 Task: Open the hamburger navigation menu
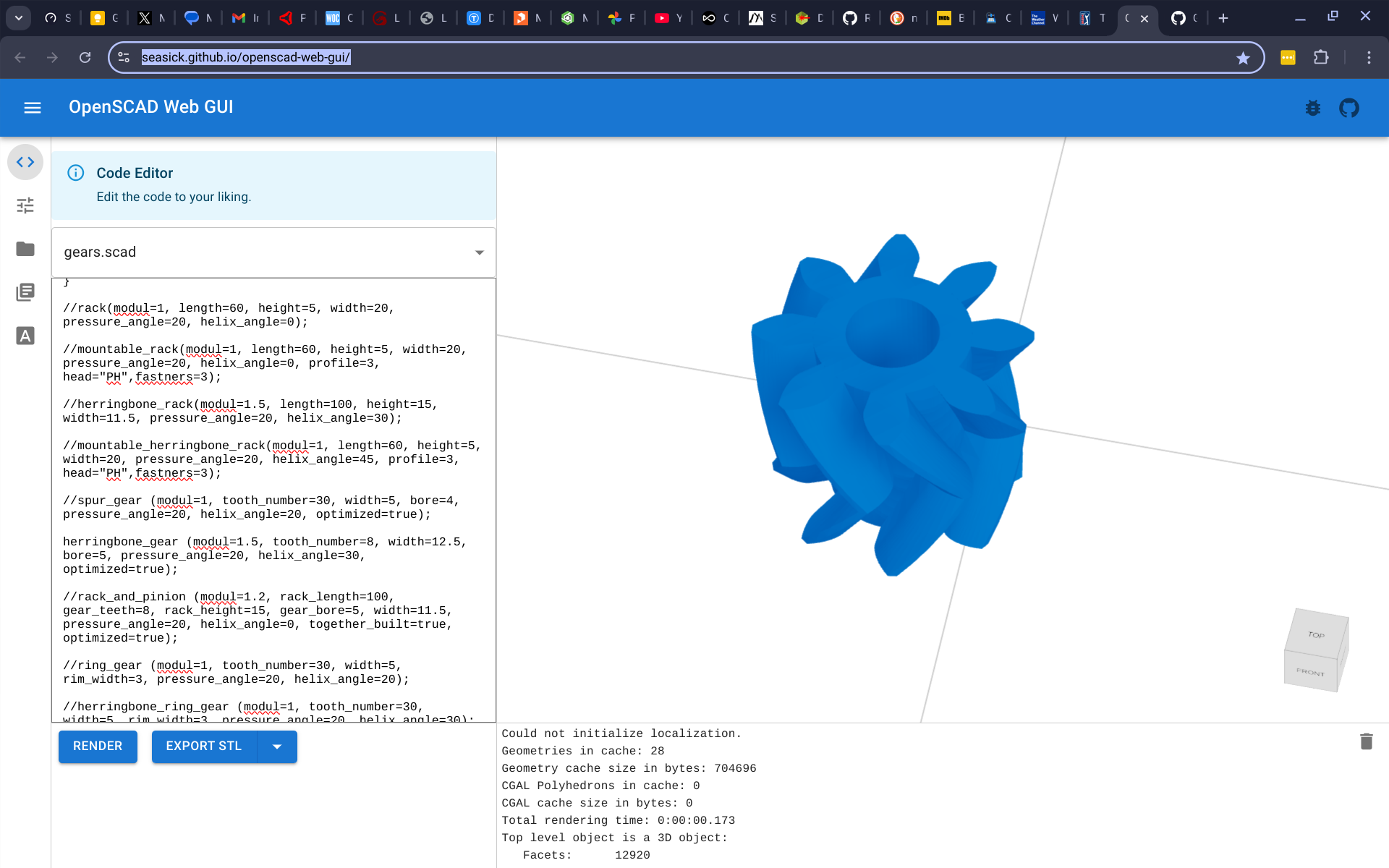click(33, 108)
